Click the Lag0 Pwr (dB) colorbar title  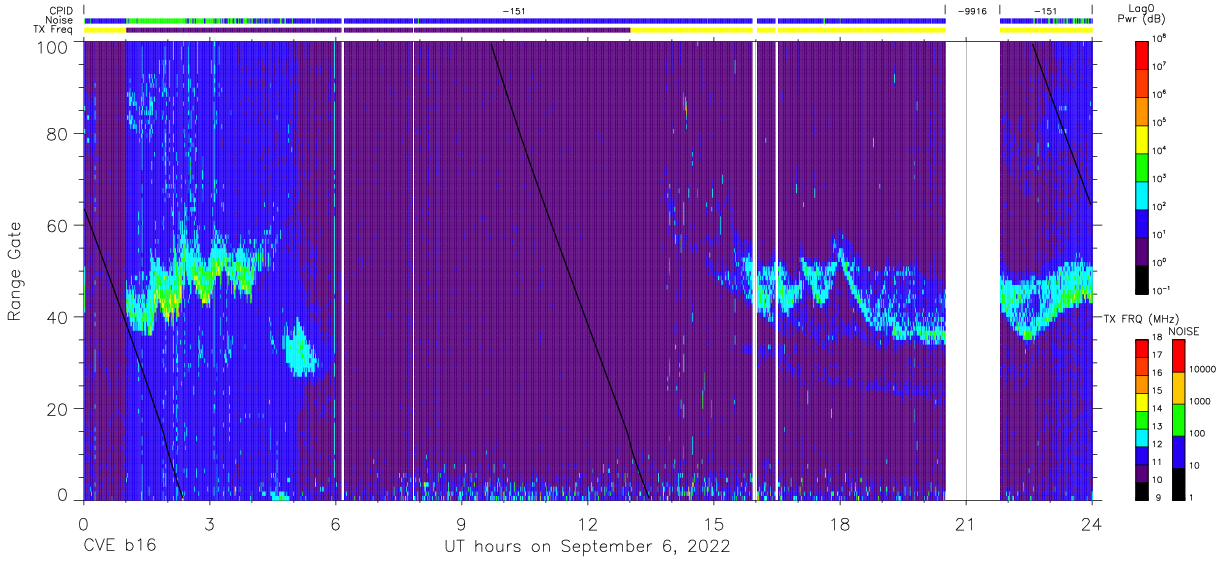1141,13
